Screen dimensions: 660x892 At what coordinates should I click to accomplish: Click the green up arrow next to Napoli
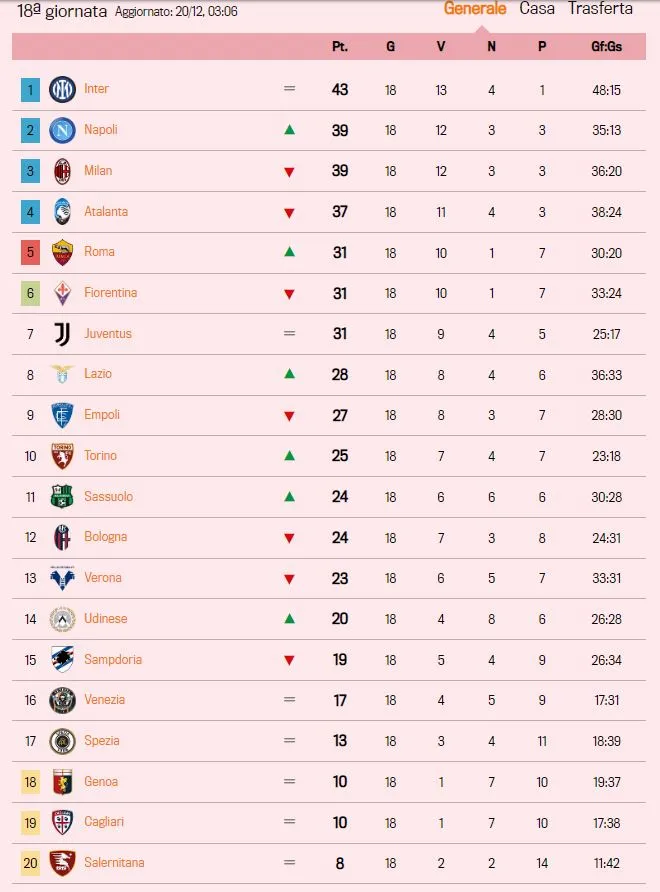tap(289, 129)
